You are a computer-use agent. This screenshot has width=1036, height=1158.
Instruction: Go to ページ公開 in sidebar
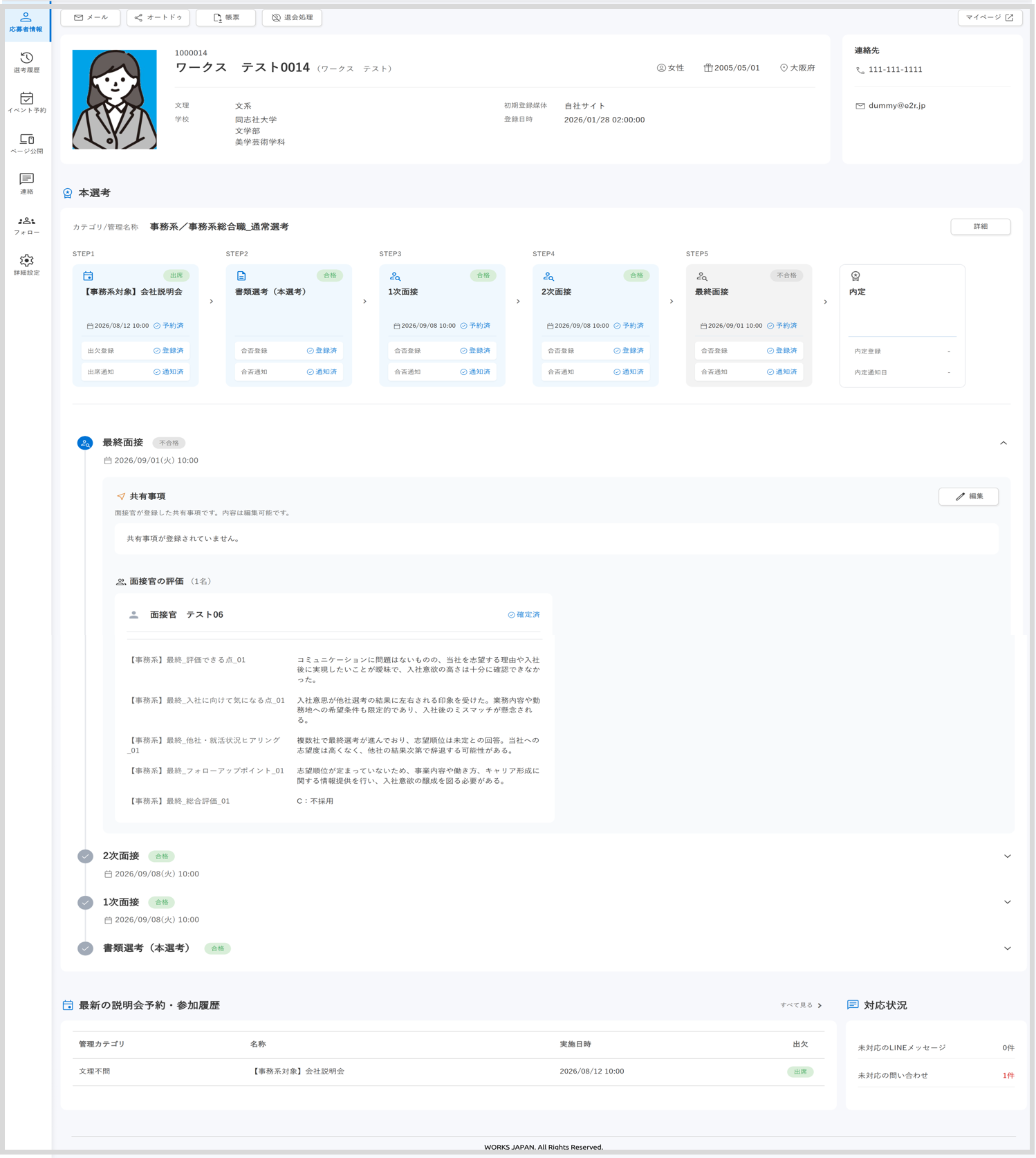click(x=26, y=143)
